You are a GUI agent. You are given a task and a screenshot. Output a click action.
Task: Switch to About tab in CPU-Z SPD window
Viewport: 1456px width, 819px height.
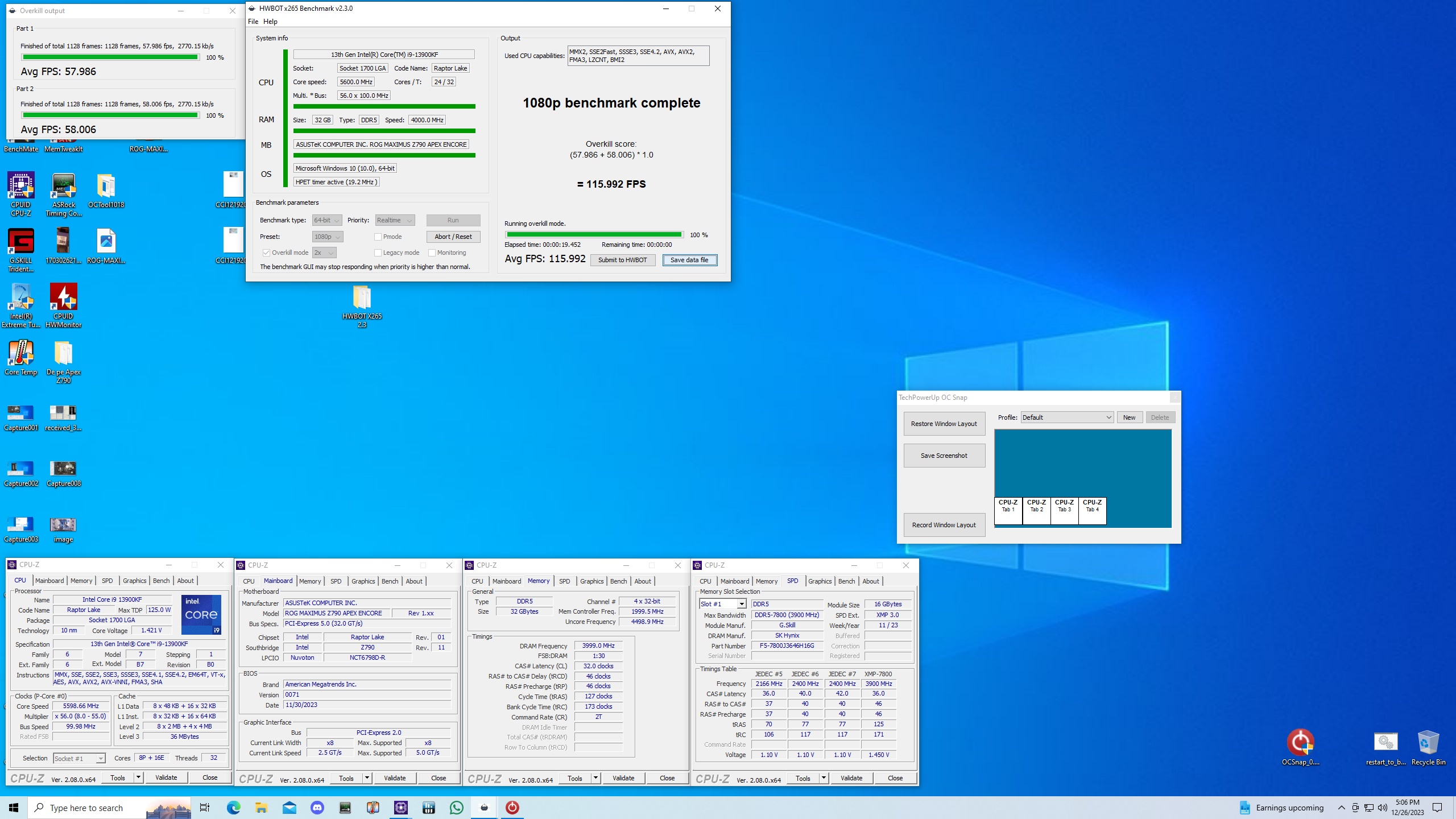(871, 581)
